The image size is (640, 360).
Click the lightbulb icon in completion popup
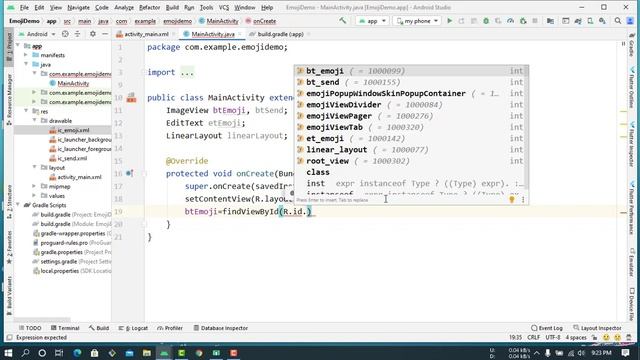511,200
